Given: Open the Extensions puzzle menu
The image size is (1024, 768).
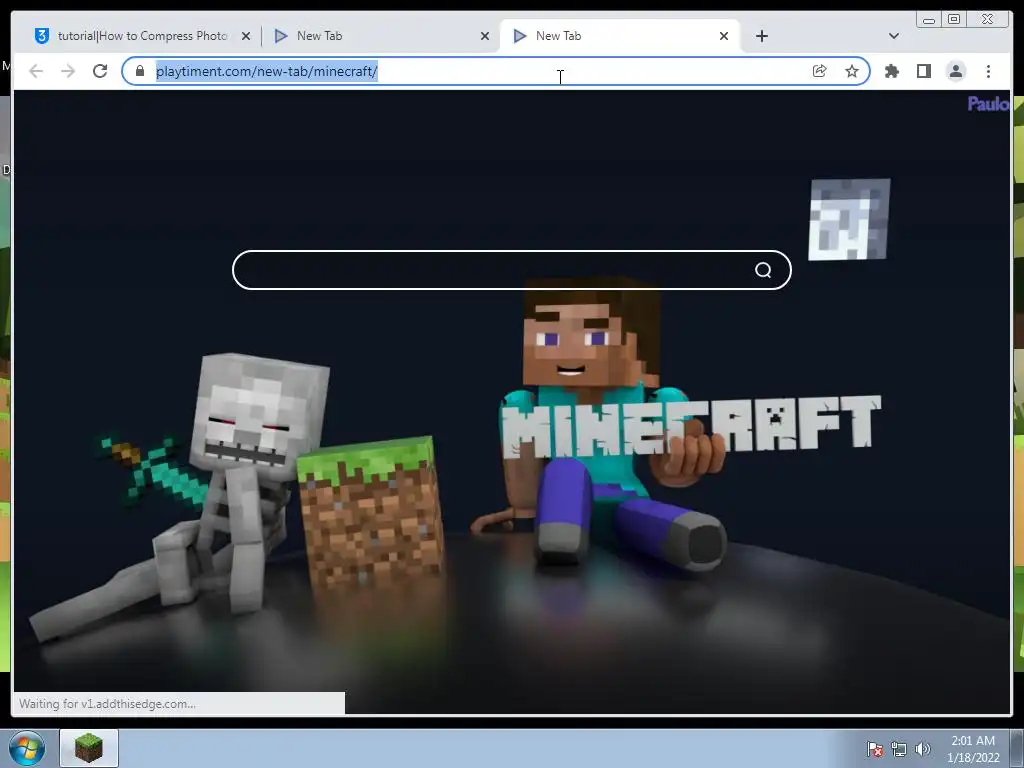Looking at the screenshot, I should (x=891, y=71).
